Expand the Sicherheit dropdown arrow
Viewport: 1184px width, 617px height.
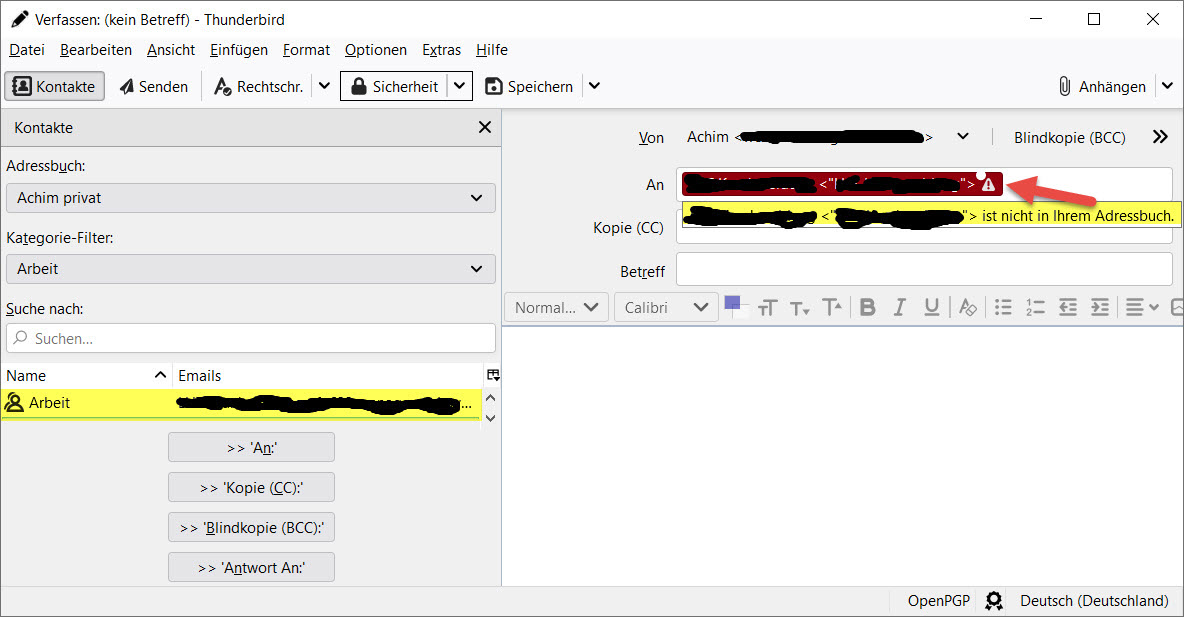coord(459,86)
